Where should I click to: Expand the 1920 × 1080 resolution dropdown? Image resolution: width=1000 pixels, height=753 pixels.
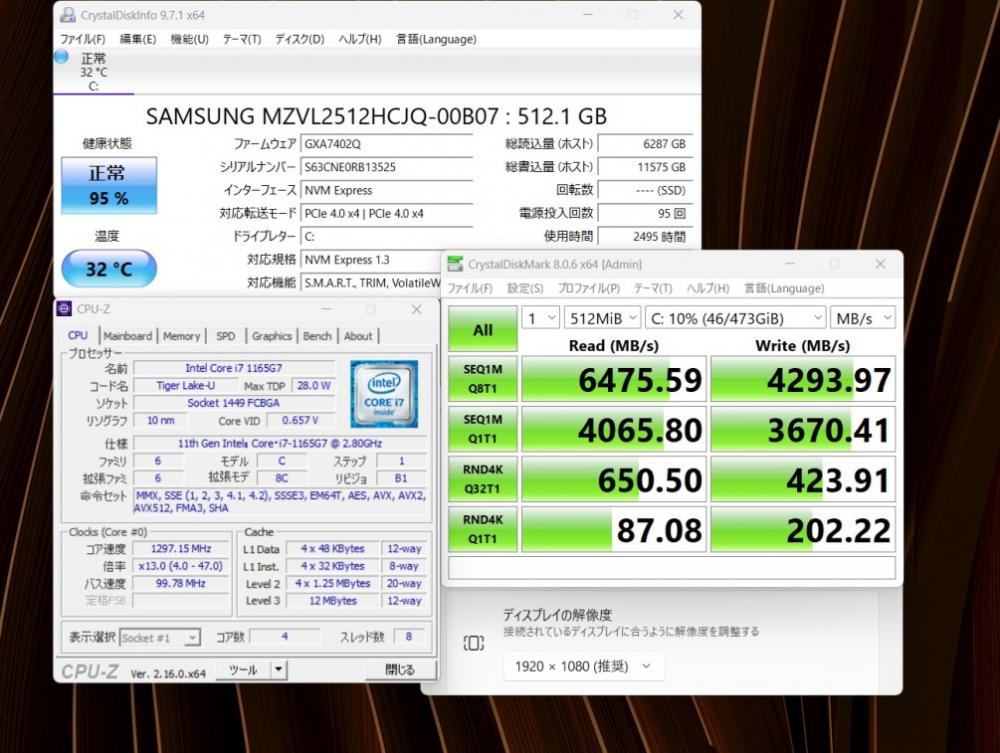coord(584,666)
